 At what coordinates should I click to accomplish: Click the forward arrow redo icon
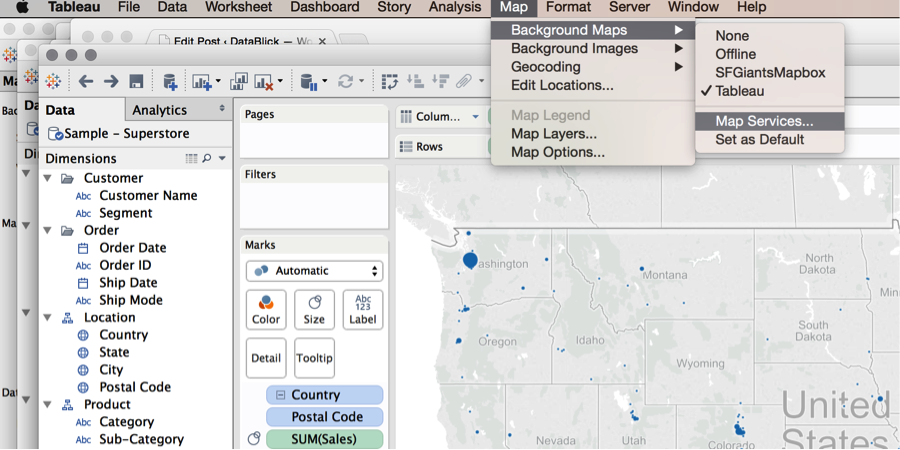pyautogui.click(x=111, y=81)
